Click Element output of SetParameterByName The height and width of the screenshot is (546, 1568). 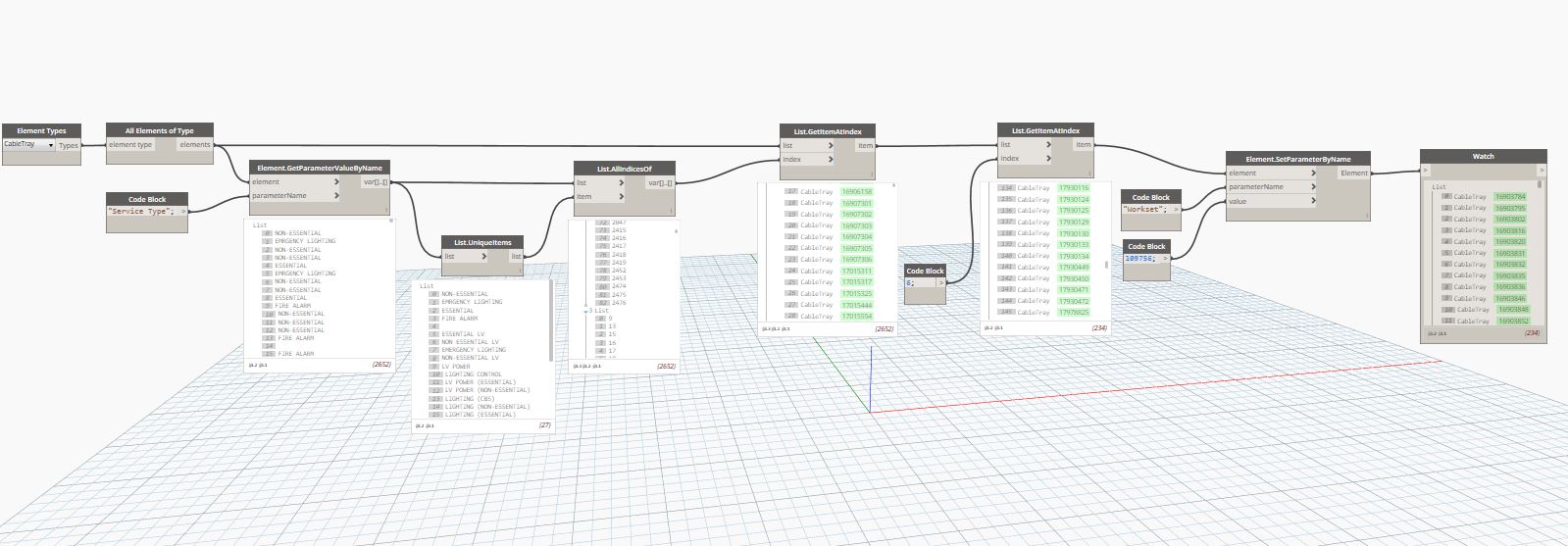pos(1354,173)
